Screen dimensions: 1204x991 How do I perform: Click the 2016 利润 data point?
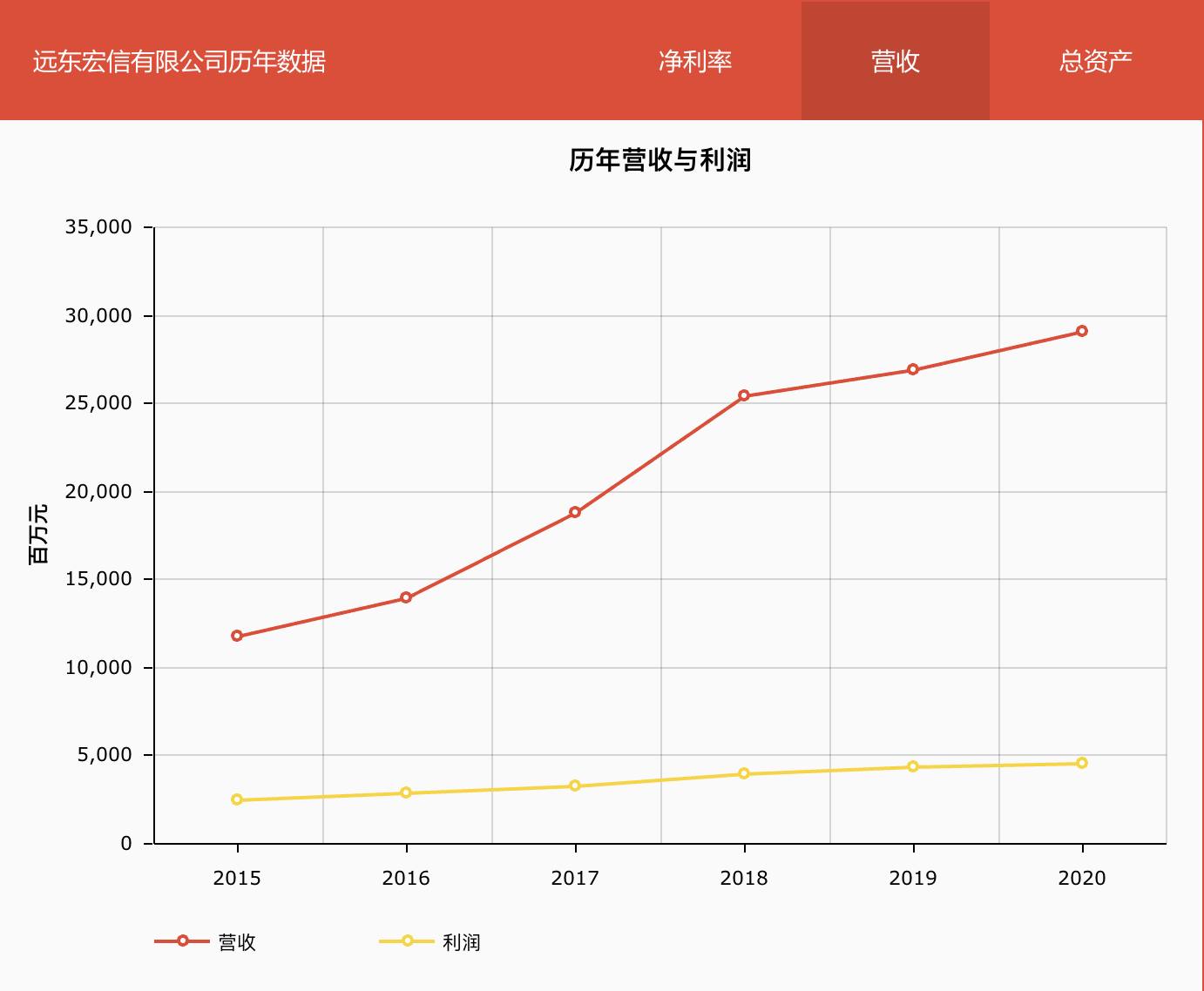coord(406,792)
